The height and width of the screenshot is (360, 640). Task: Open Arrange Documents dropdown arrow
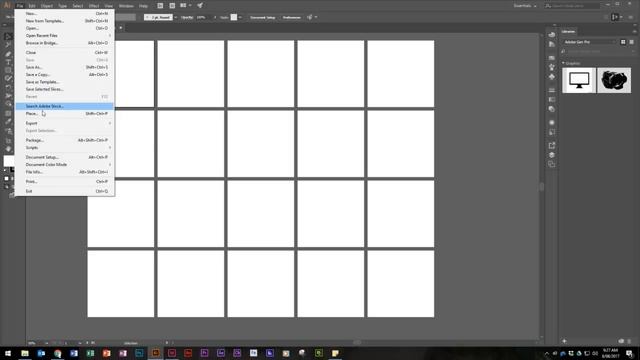[190, 6]
